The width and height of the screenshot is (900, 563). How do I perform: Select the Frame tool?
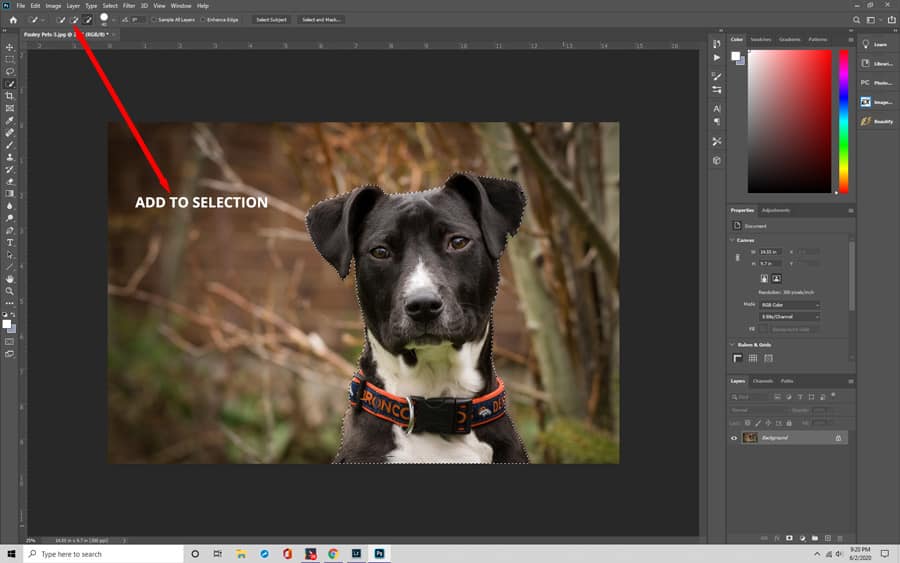(x=10, y=108)
